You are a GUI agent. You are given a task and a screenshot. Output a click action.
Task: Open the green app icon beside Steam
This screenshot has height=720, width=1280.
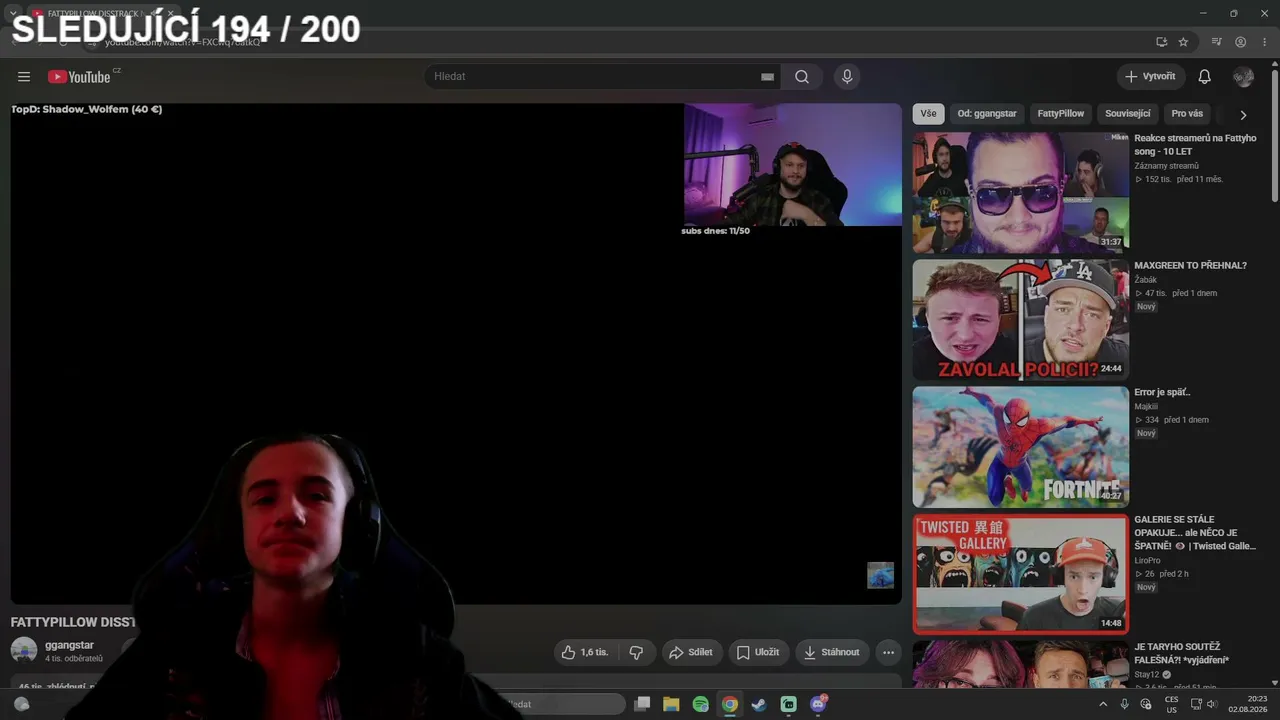click(788, 704)
